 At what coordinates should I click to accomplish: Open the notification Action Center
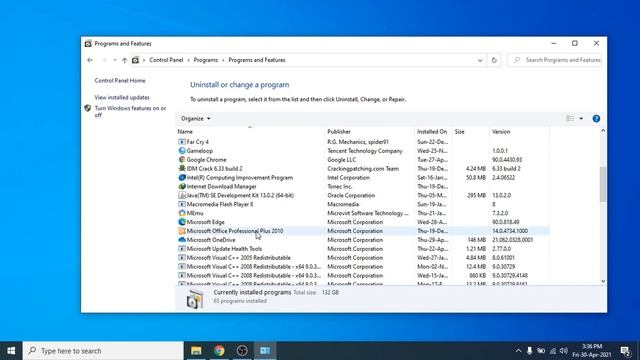(x=625, y=351)
